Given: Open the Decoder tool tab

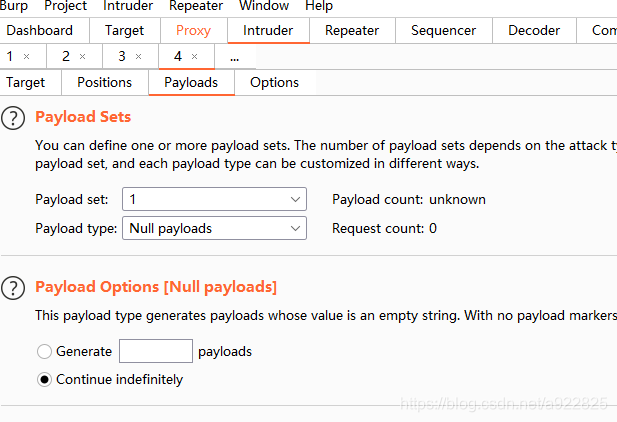Looking at the screenshot, I should pyautogui.click(x=534, y=31).
